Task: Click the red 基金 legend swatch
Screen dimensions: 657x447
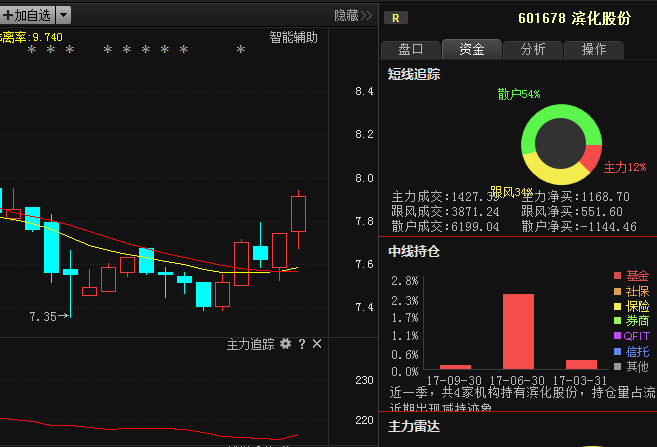Action: coord(617,276)
